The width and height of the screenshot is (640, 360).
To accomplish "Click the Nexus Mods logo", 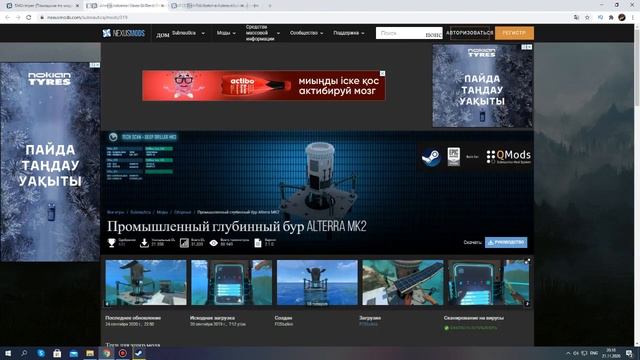I will tap(124, 33).
